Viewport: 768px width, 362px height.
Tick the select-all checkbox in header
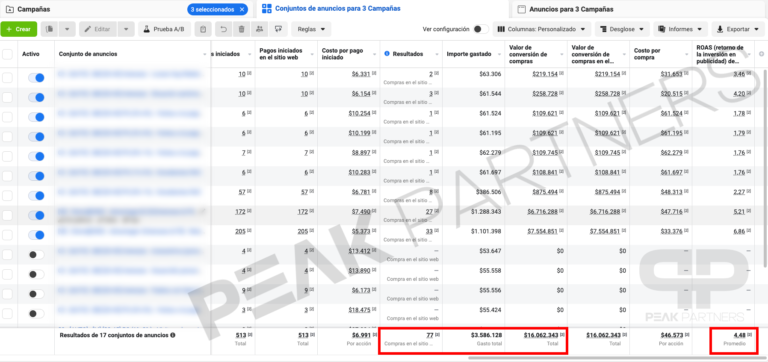[x=7, y=54]
